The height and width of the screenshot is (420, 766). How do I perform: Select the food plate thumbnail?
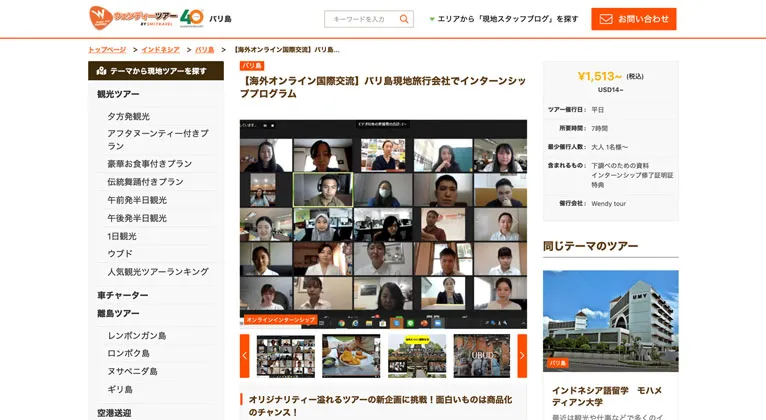point(351,356)
